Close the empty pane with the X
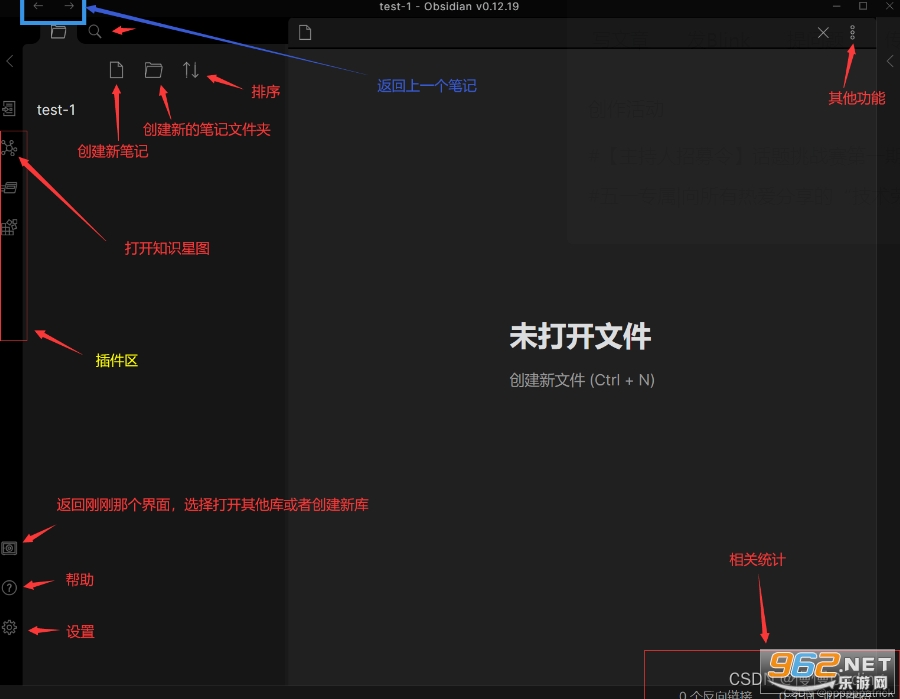 [823, 33]
